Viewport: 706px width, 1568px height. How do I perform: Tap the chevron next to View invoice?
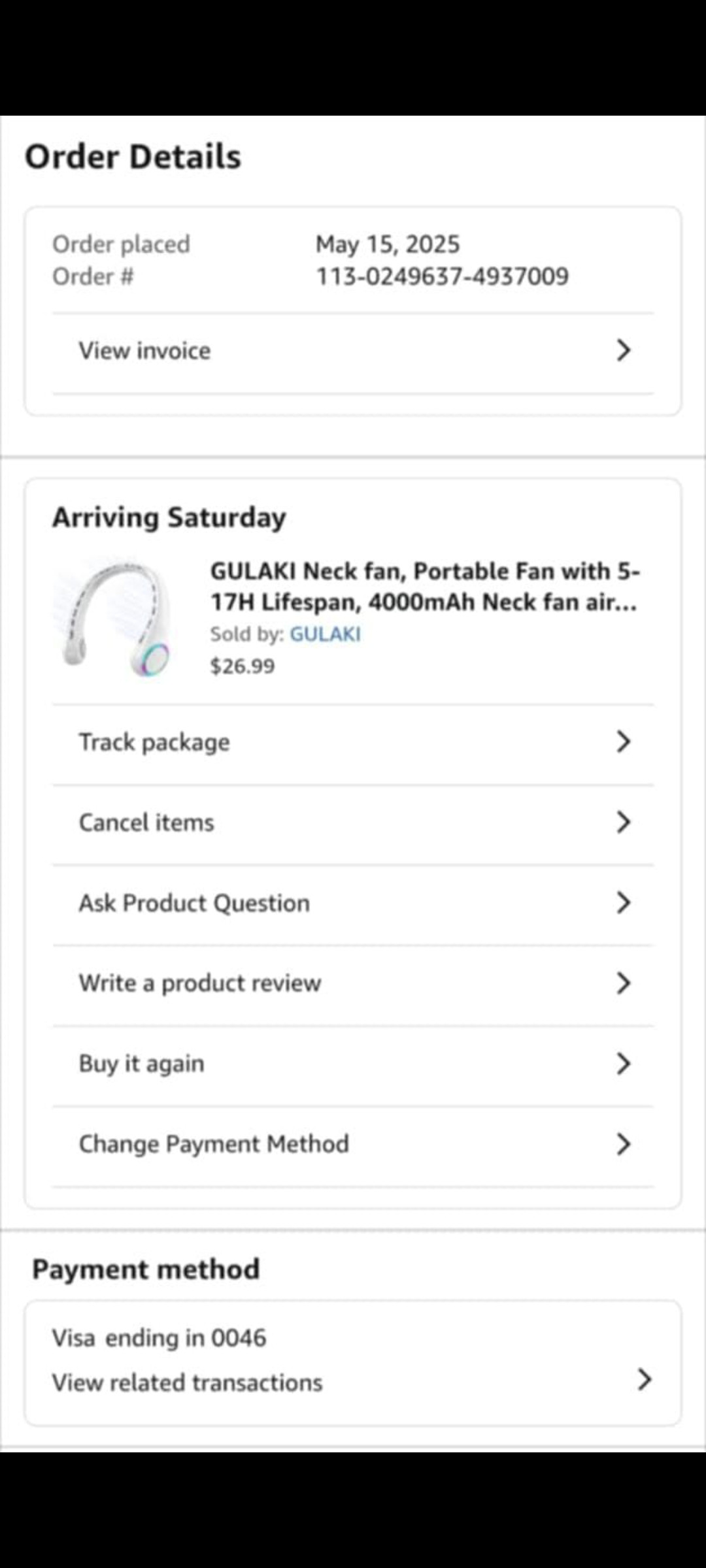pos(624,351)
